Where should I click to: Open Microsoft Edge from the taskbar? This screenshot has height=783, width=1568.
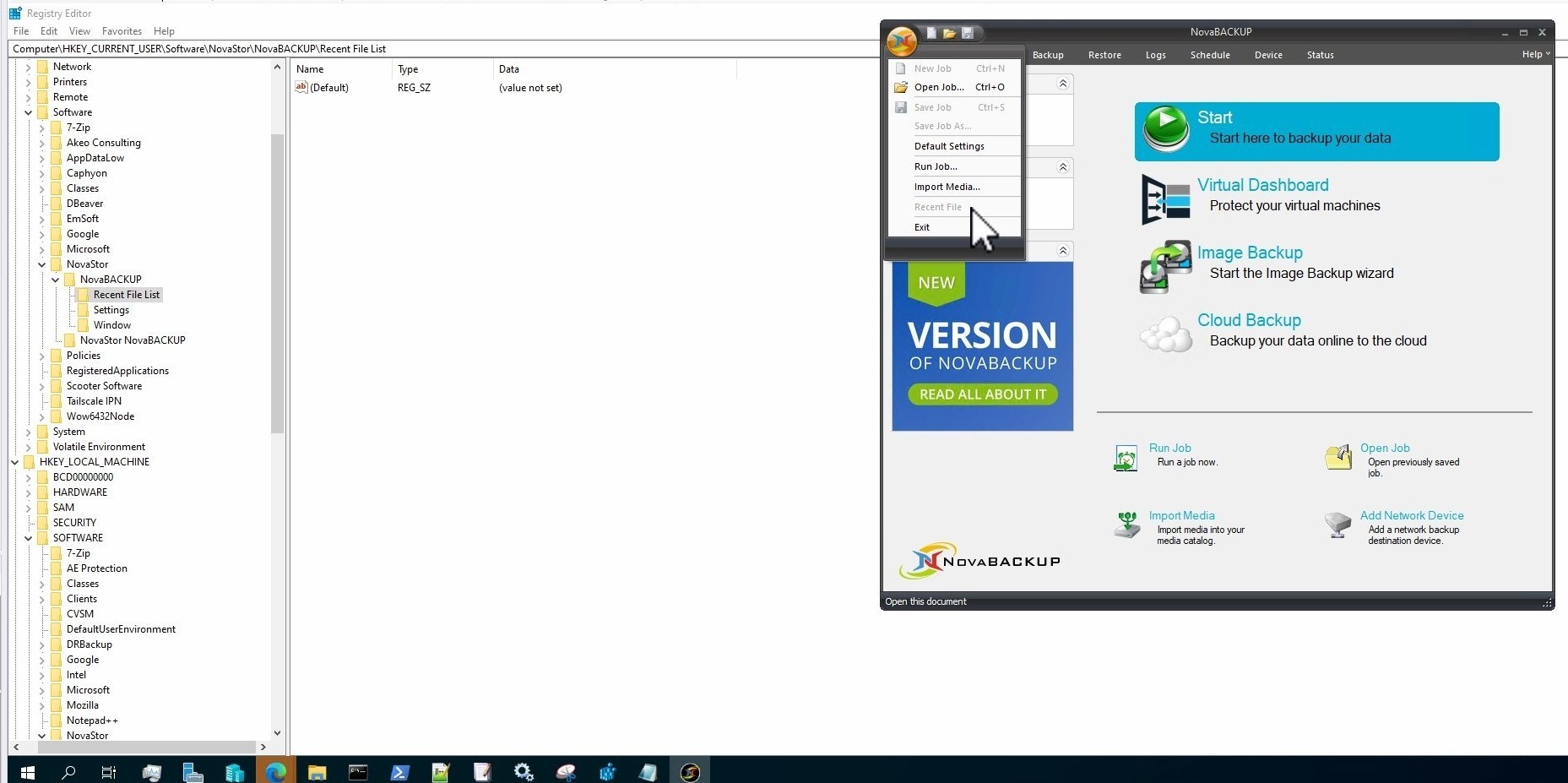275,772
